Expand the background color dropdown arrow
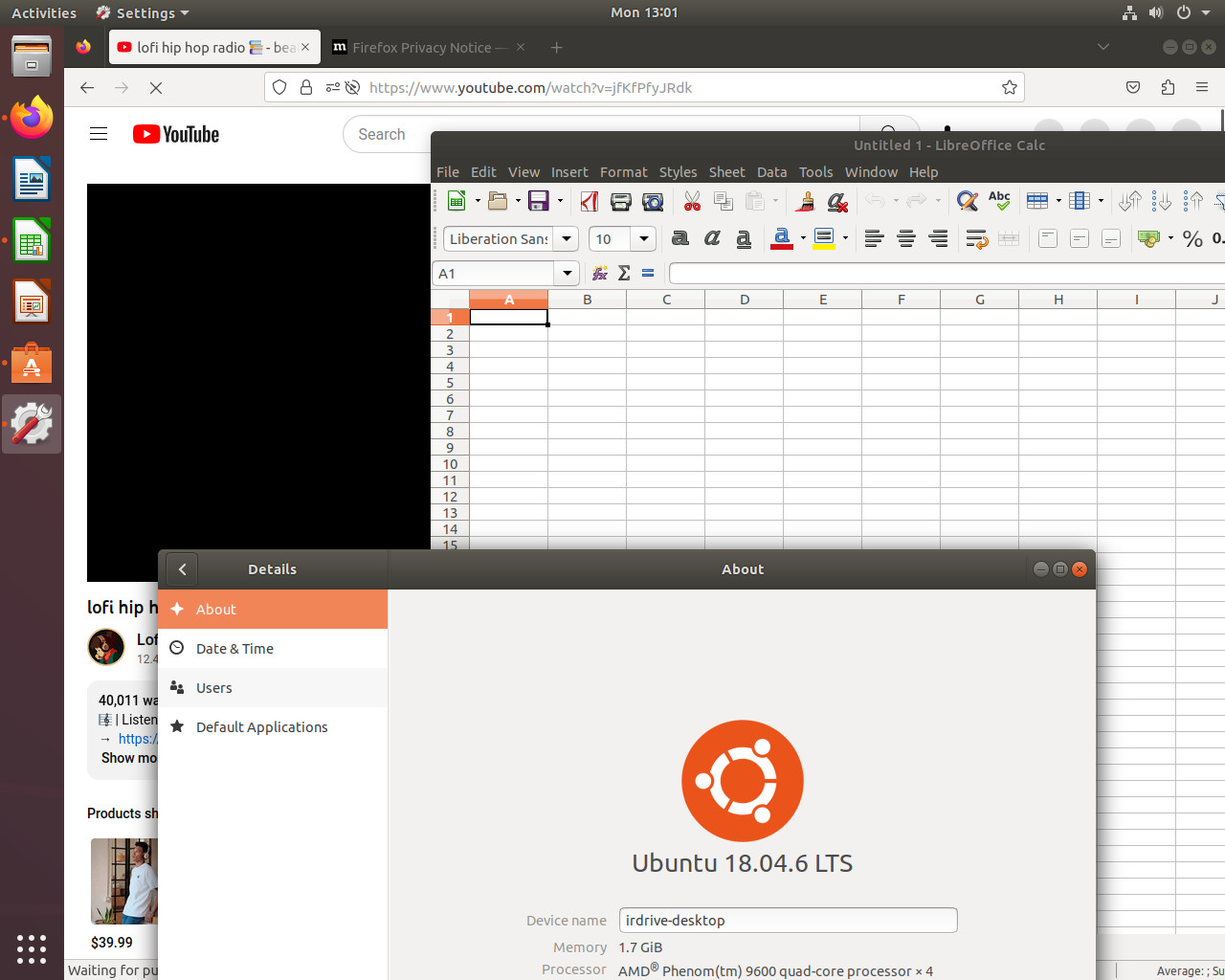Screen dimensions: 1225x980 pos(845,239)
